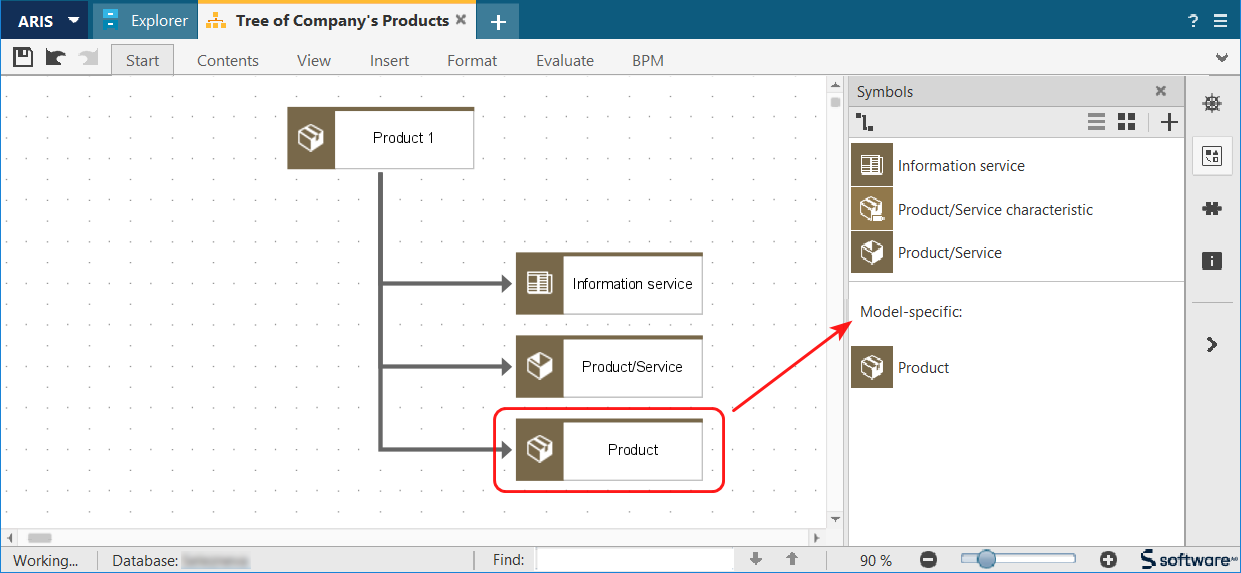
Task: Select the Information service symbol
Action: point(960,166)
